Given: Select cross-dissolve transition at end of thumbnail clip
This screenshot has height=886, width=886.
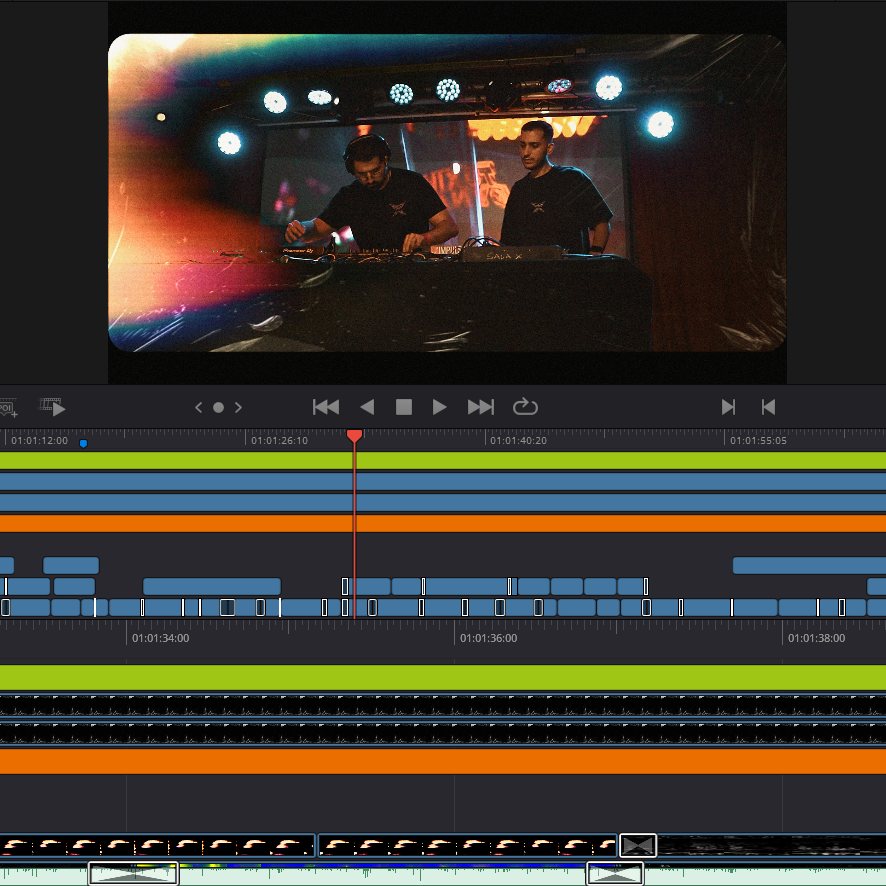Looking at the screenshot, I should 638,845.
